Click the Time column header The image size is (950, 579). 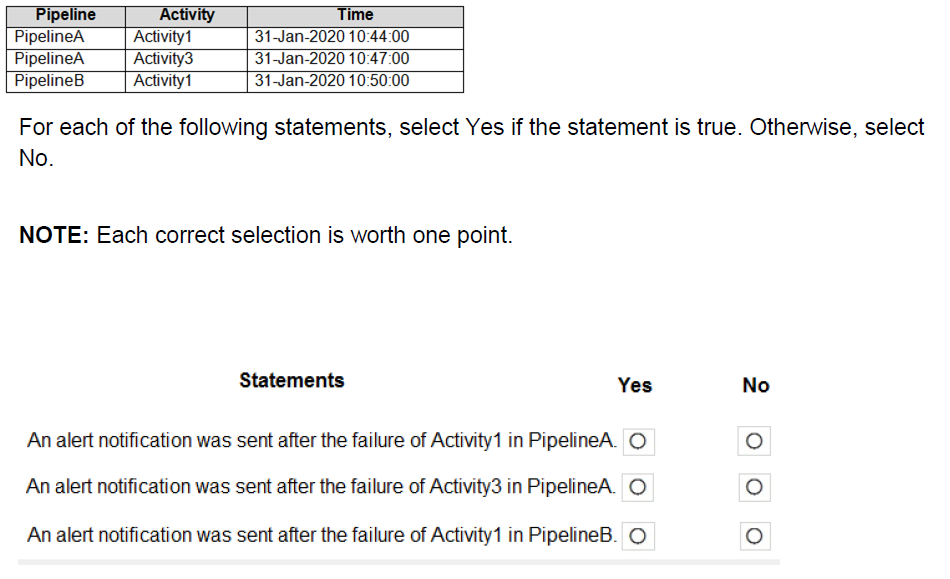[355, 15]
